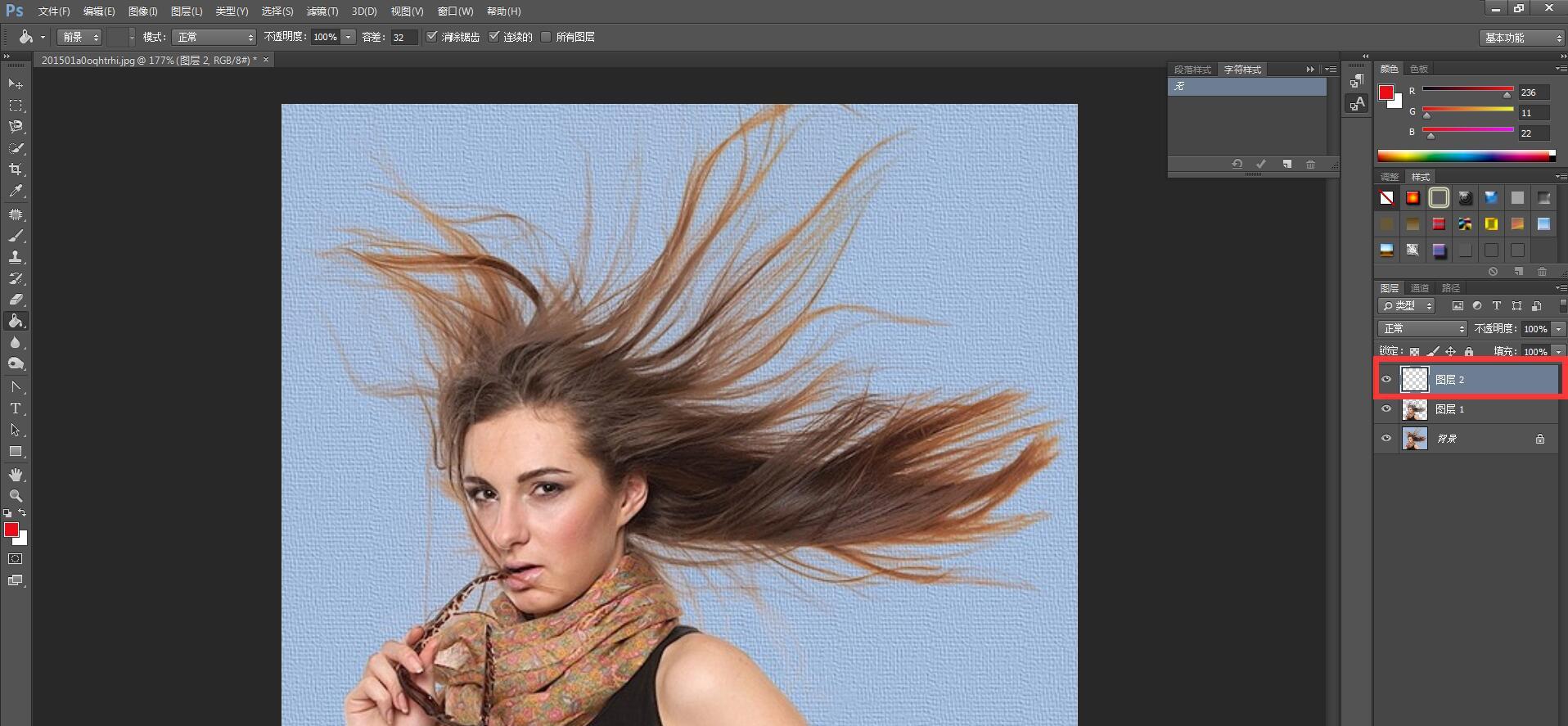
Task: Open the 图像(I) menu
Action: click(143, 11)
